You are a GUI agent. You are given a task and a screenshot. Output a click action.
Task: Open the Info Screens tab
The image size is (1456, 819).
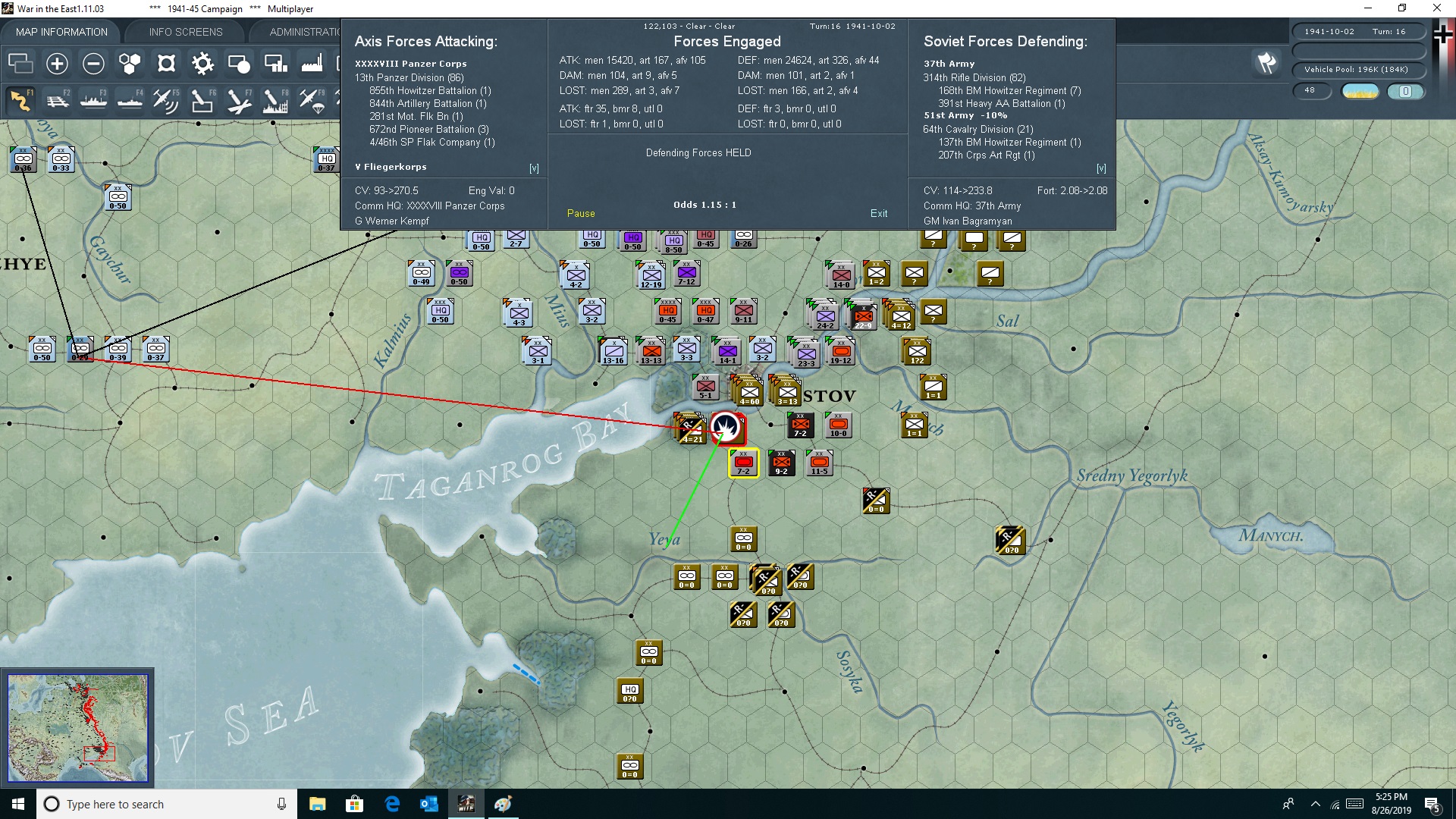[186, 32]
